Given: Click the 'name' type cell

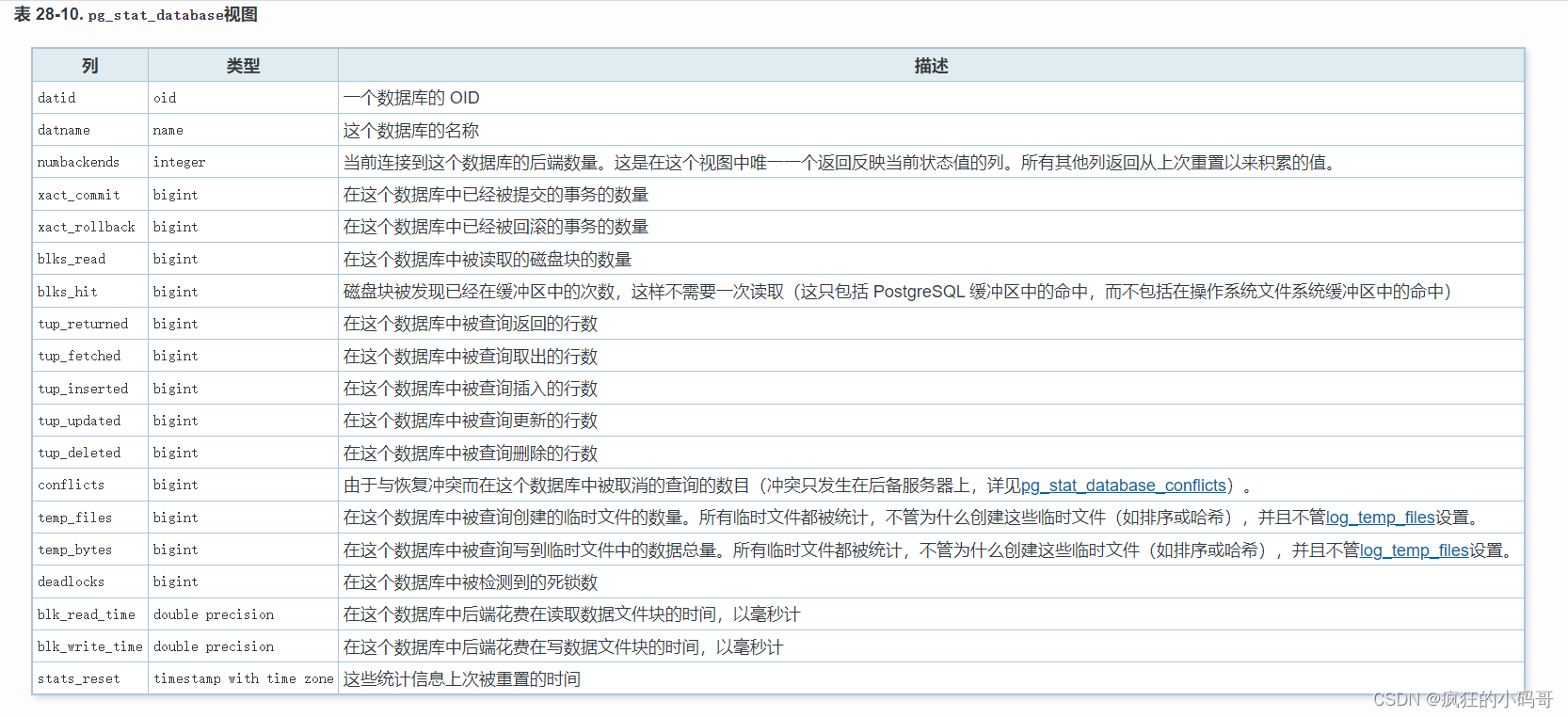Looking at the screenshot, I should (243, 130).
